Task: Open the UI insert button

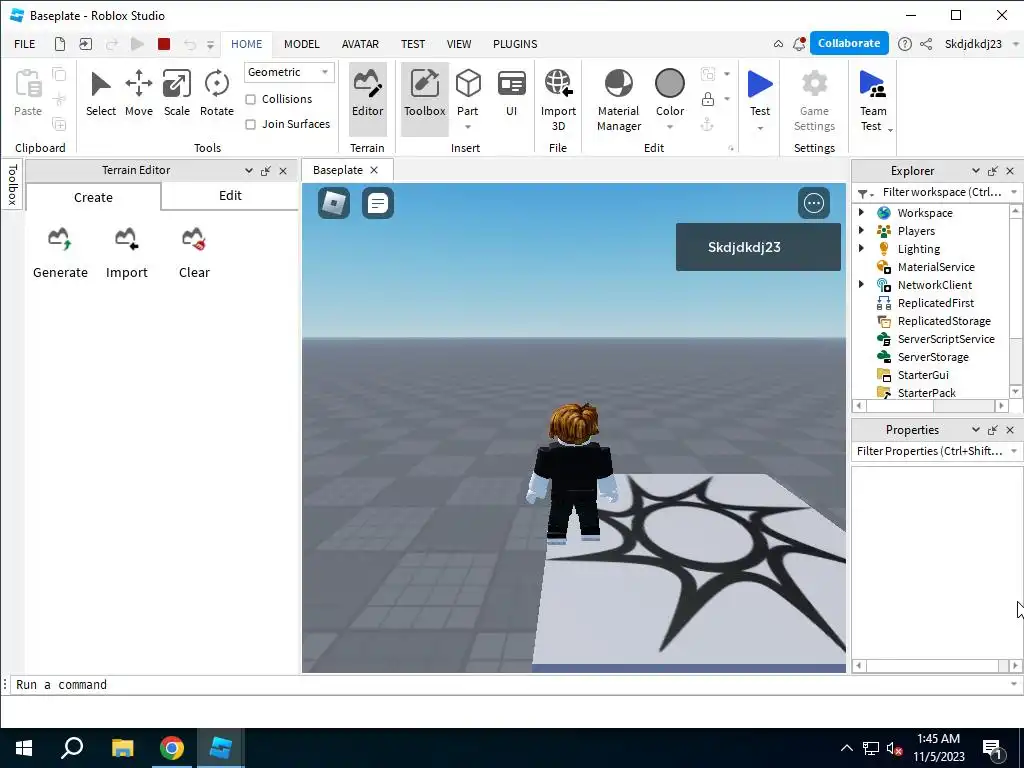Action: coord(511,93)
